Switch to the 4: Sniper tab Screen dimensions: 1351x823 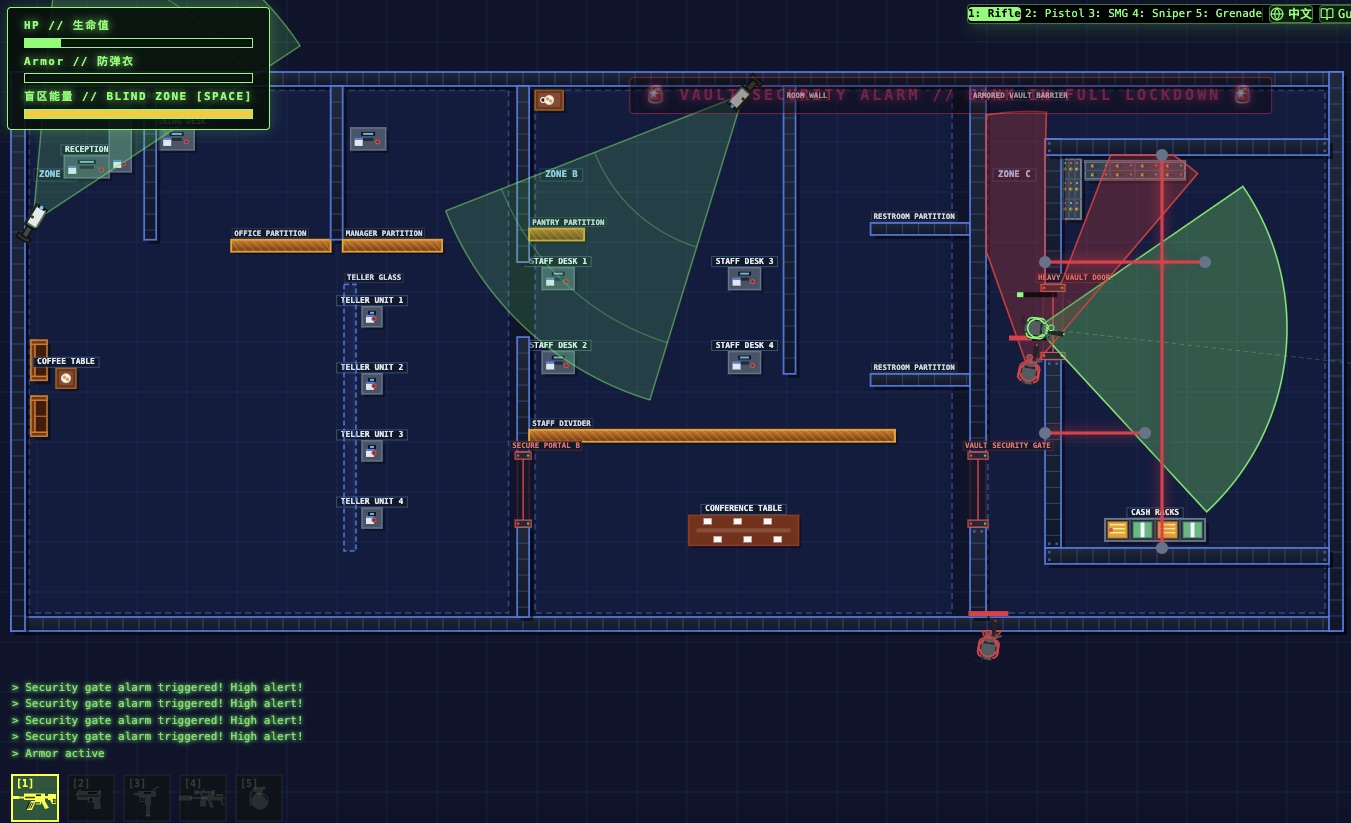click(x=1162, y=14)
